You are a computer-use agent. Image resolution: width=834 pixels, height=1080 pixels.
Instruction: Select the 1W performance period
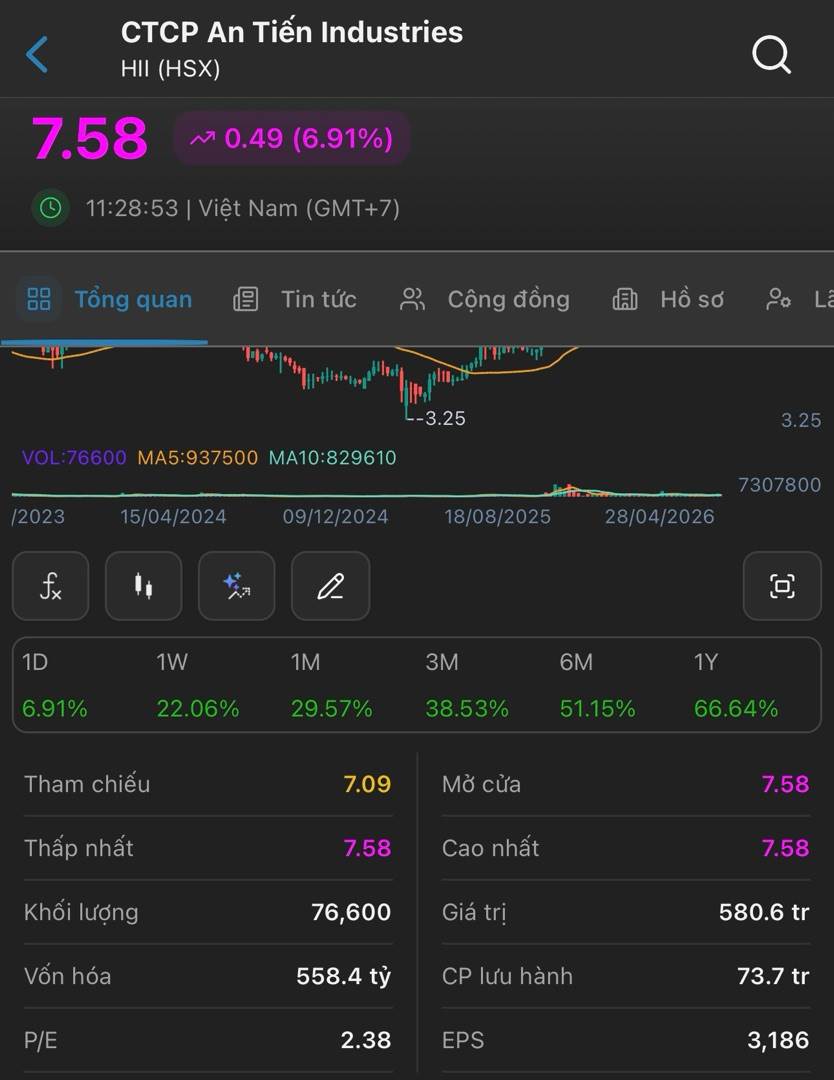tap(198, 685)
